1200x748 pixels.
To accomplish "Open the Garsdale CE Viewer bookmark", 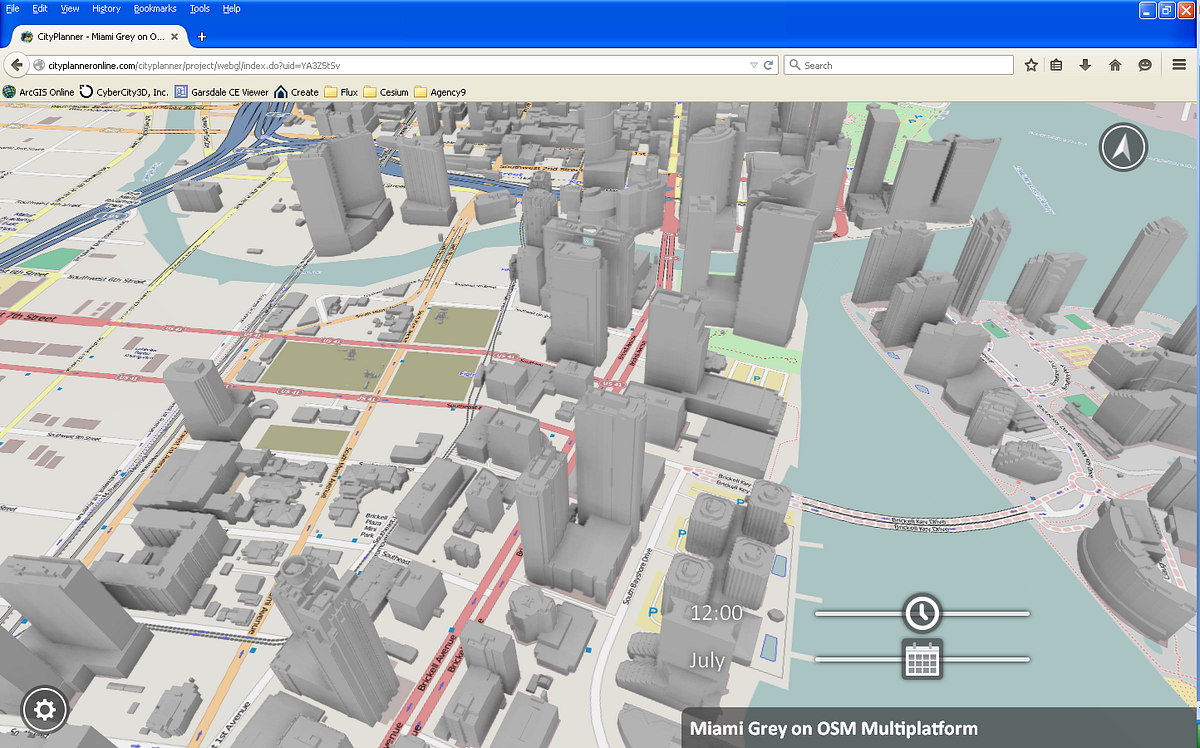I will (x=224, y=91).
